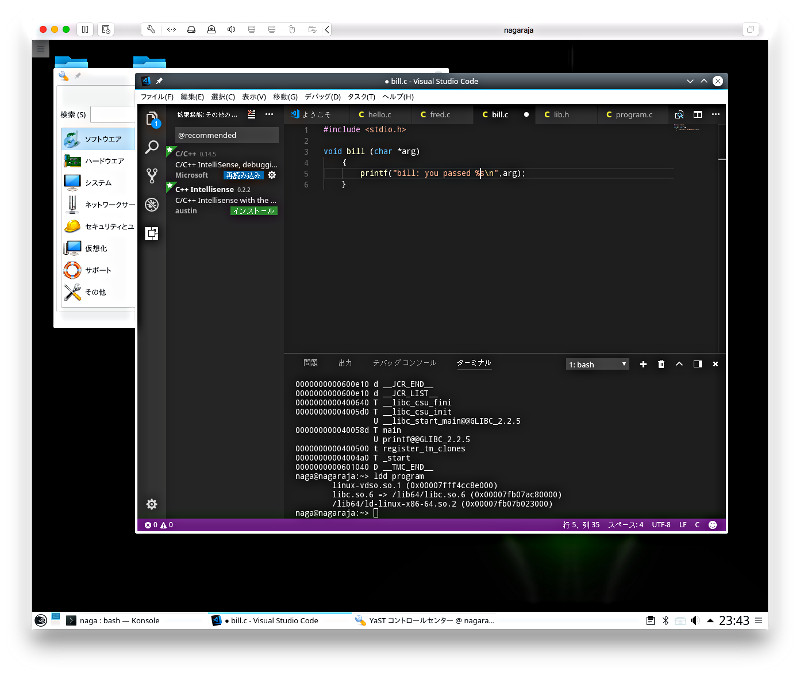Maximize the terminal panel size
800x675 pixels.
coord(679,364)
